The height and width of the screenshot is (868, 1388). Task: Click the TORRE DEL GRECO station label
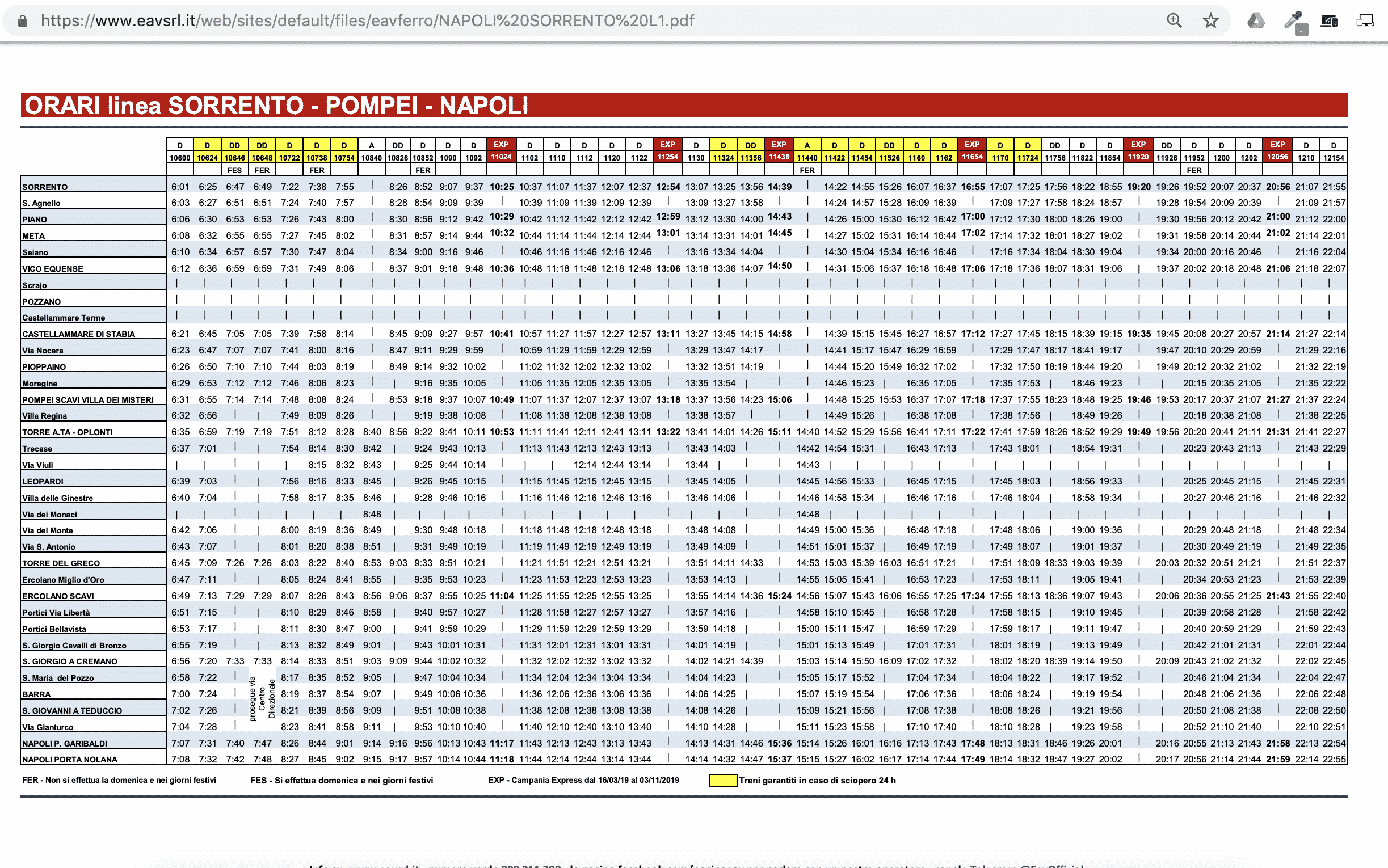tap(61, 564)
